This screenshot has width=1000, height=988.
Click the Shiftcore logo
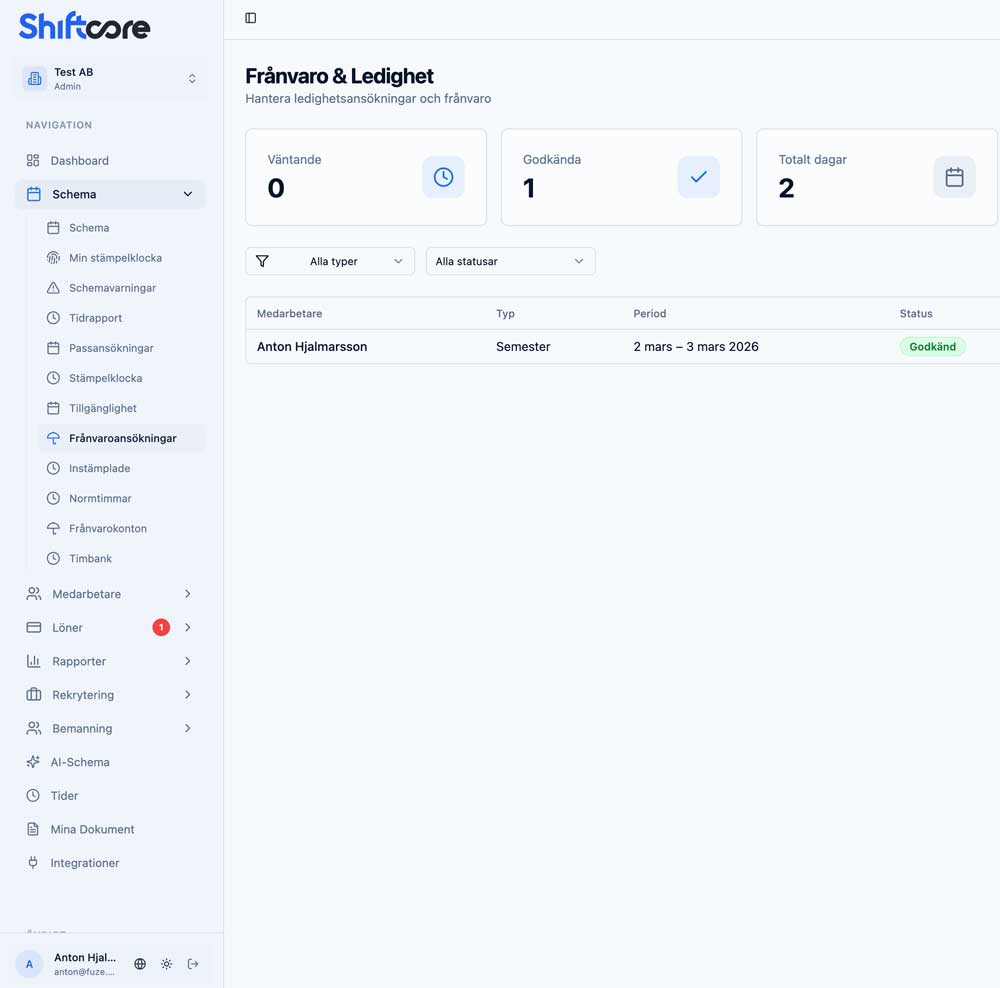click(x=84, y=26)
